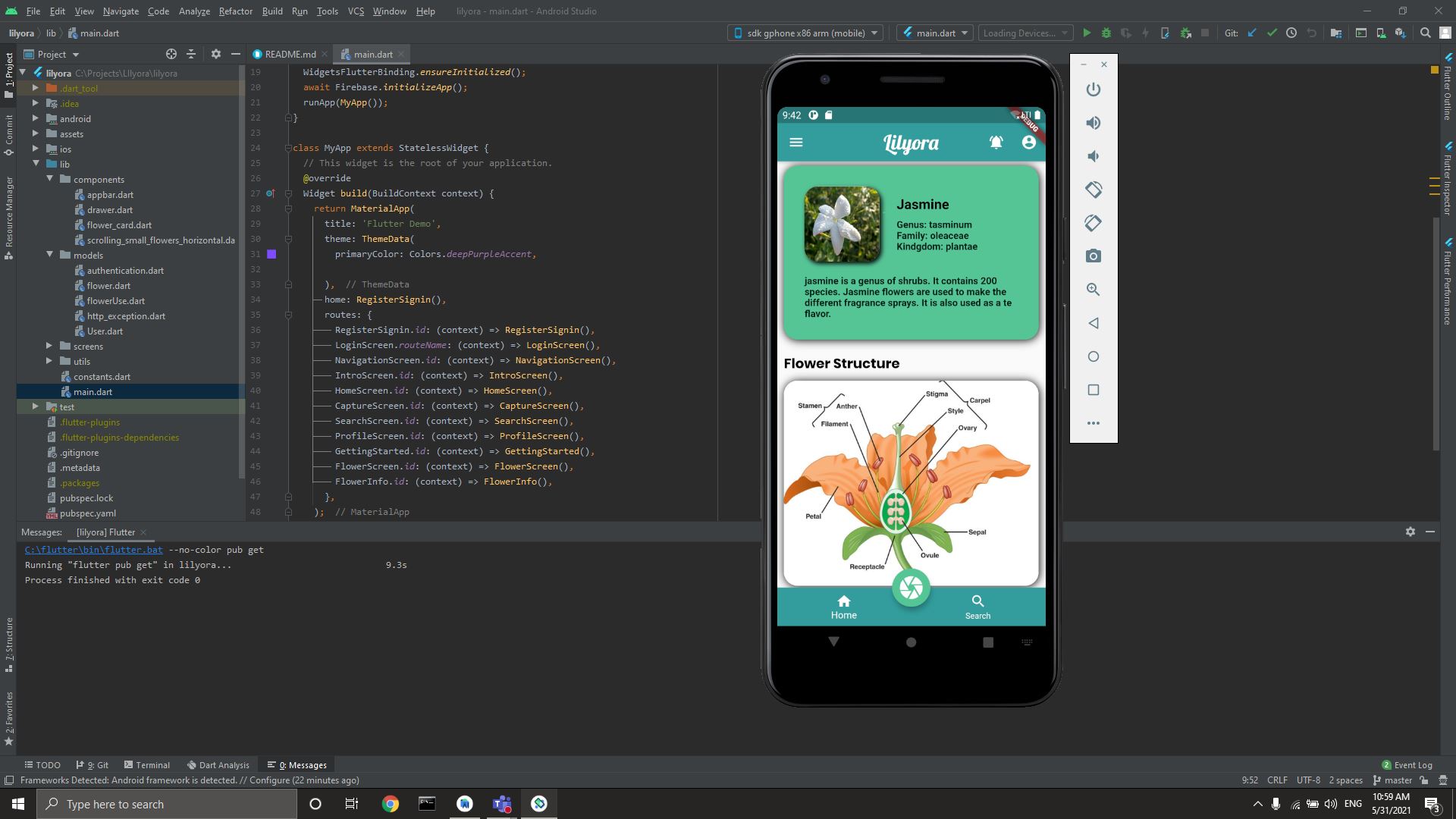The image size is (1456, 819).
Task: Open emulator extended controls (three dots)
Action: [x=1093, y=423]
